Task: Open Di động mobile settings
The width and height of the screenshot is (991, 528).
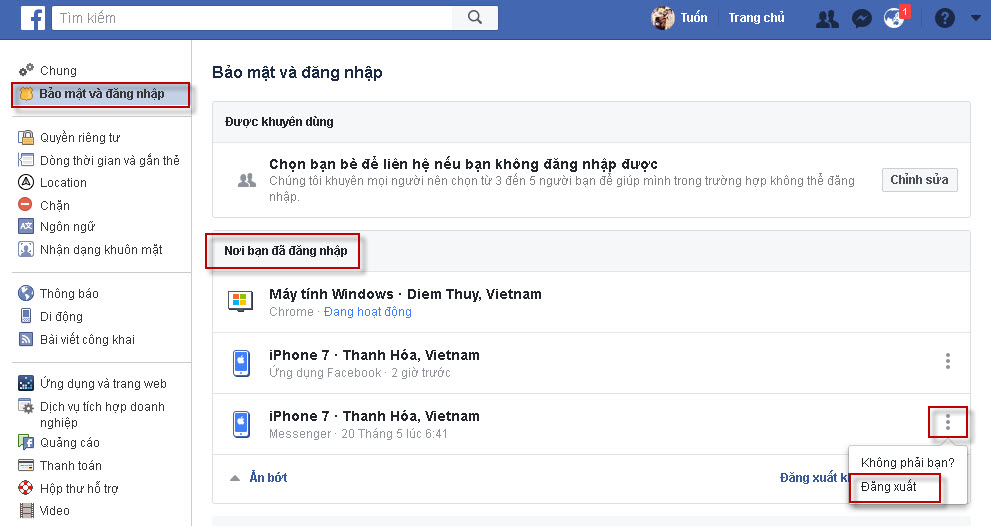Action: point(61,316)
